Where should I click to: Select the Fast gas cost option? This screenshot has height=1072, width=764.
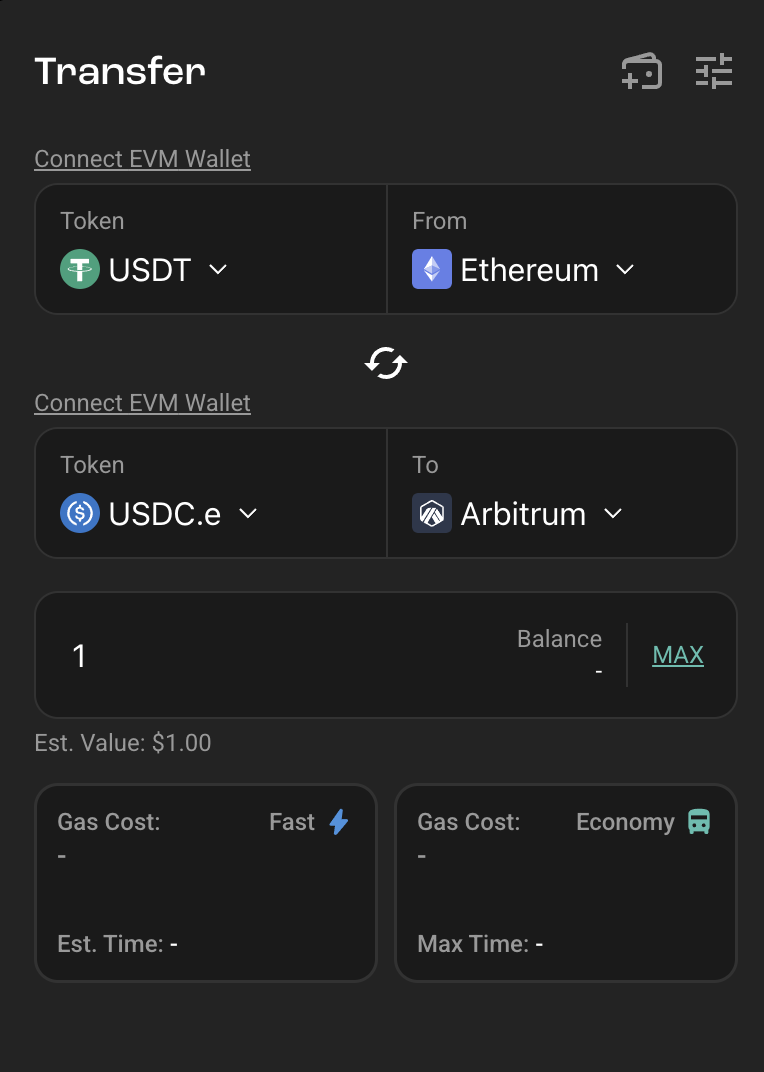click(x=206, y=883)
